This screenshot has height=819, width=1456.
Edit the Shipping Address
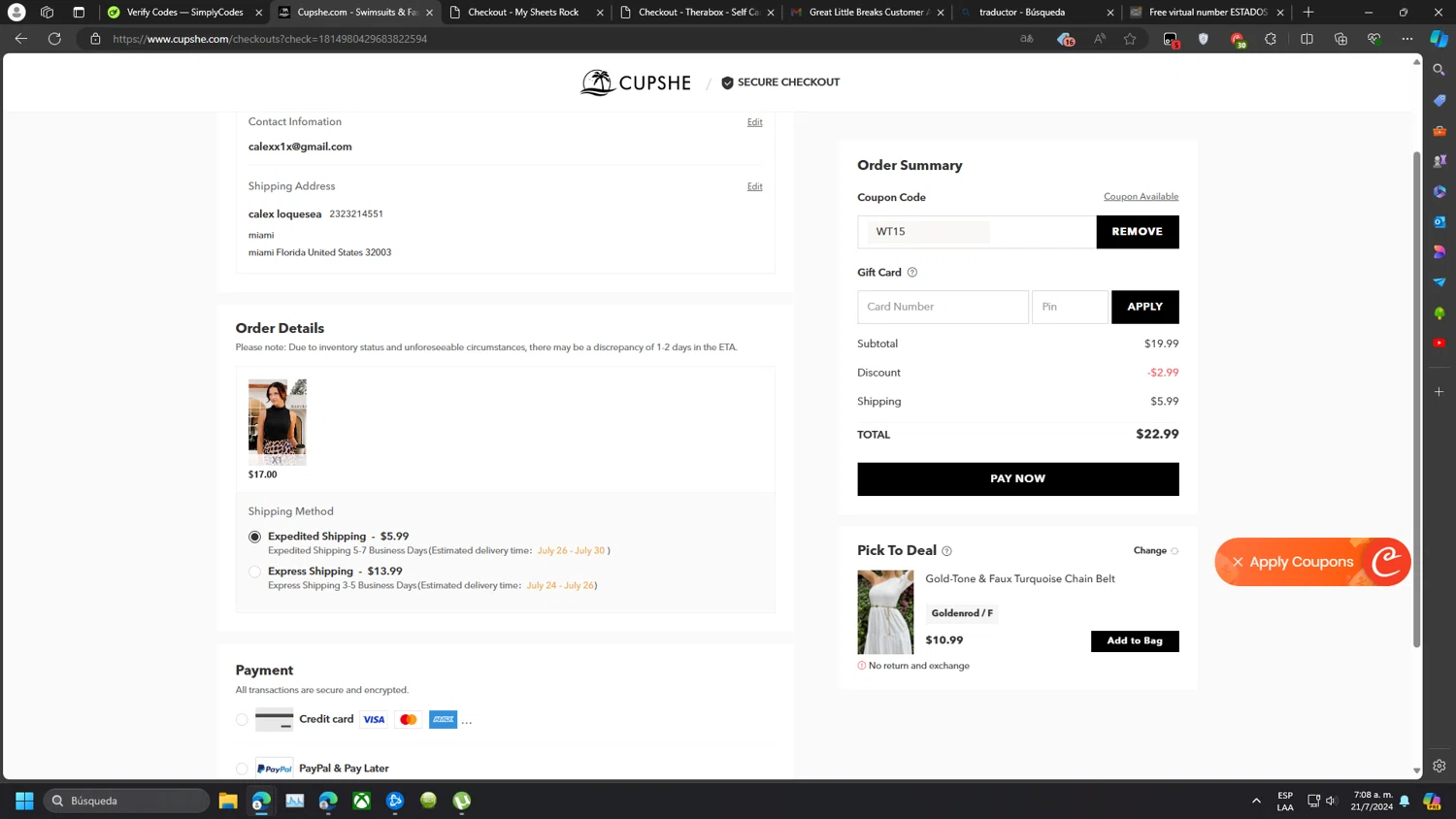click(754, 186)
